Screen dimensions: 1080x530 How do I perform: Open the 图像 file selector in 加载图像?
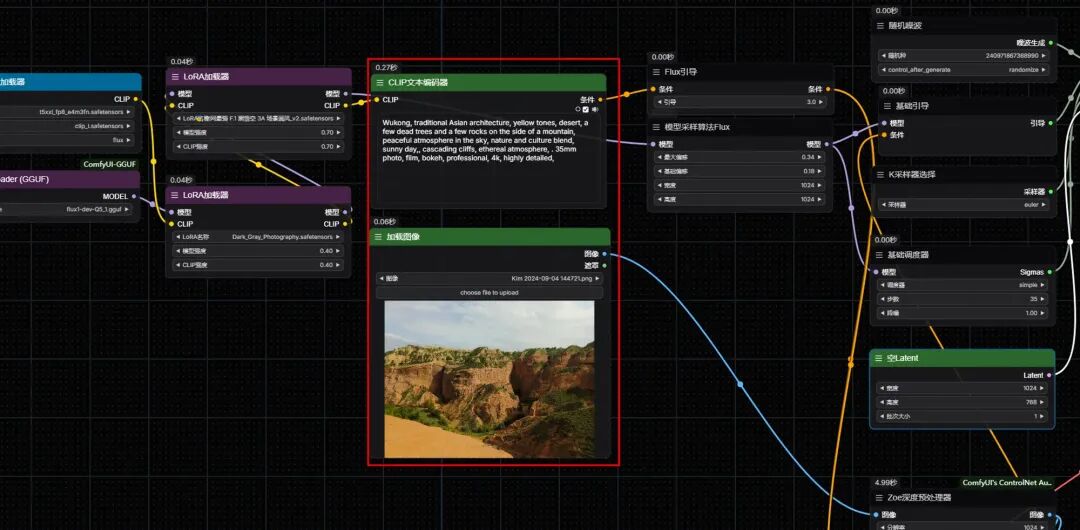(489, 278)
